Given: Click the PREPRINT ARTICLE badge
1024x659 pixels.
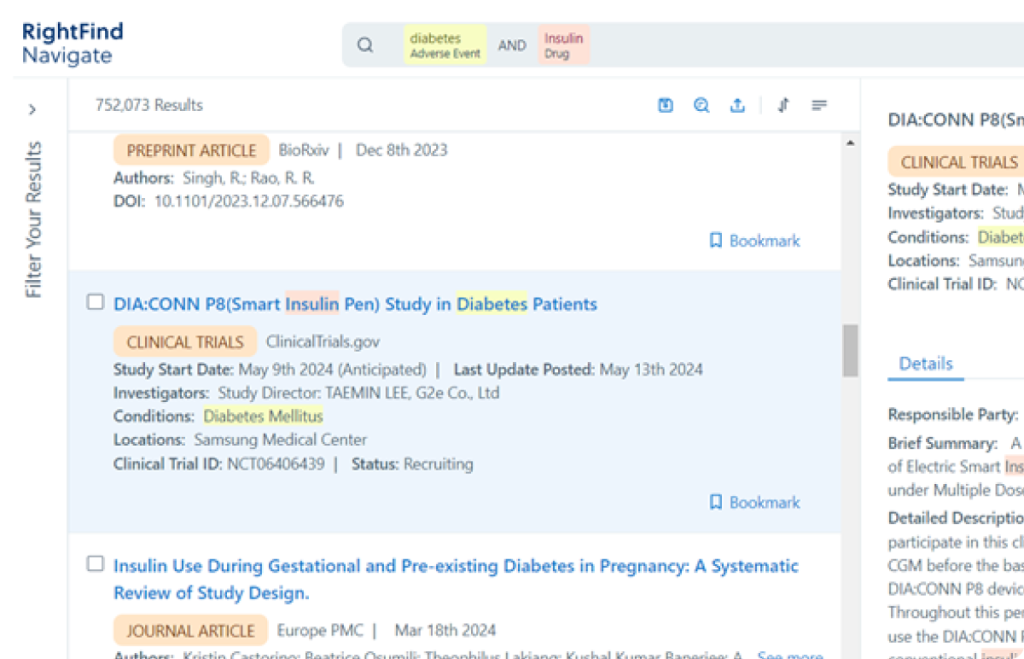Looking at the screenshot, I should pos(191,150).
